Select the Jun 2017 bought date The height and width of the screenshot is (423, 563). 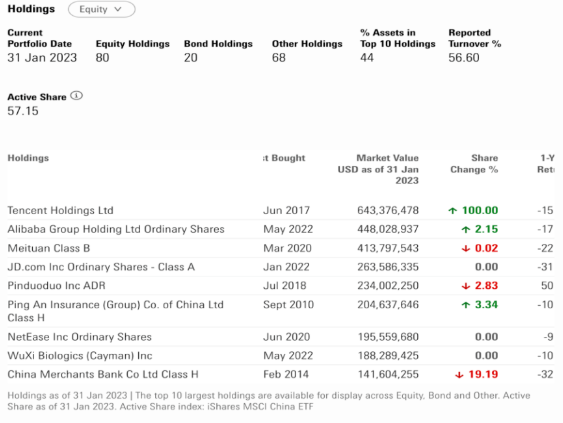286,210
